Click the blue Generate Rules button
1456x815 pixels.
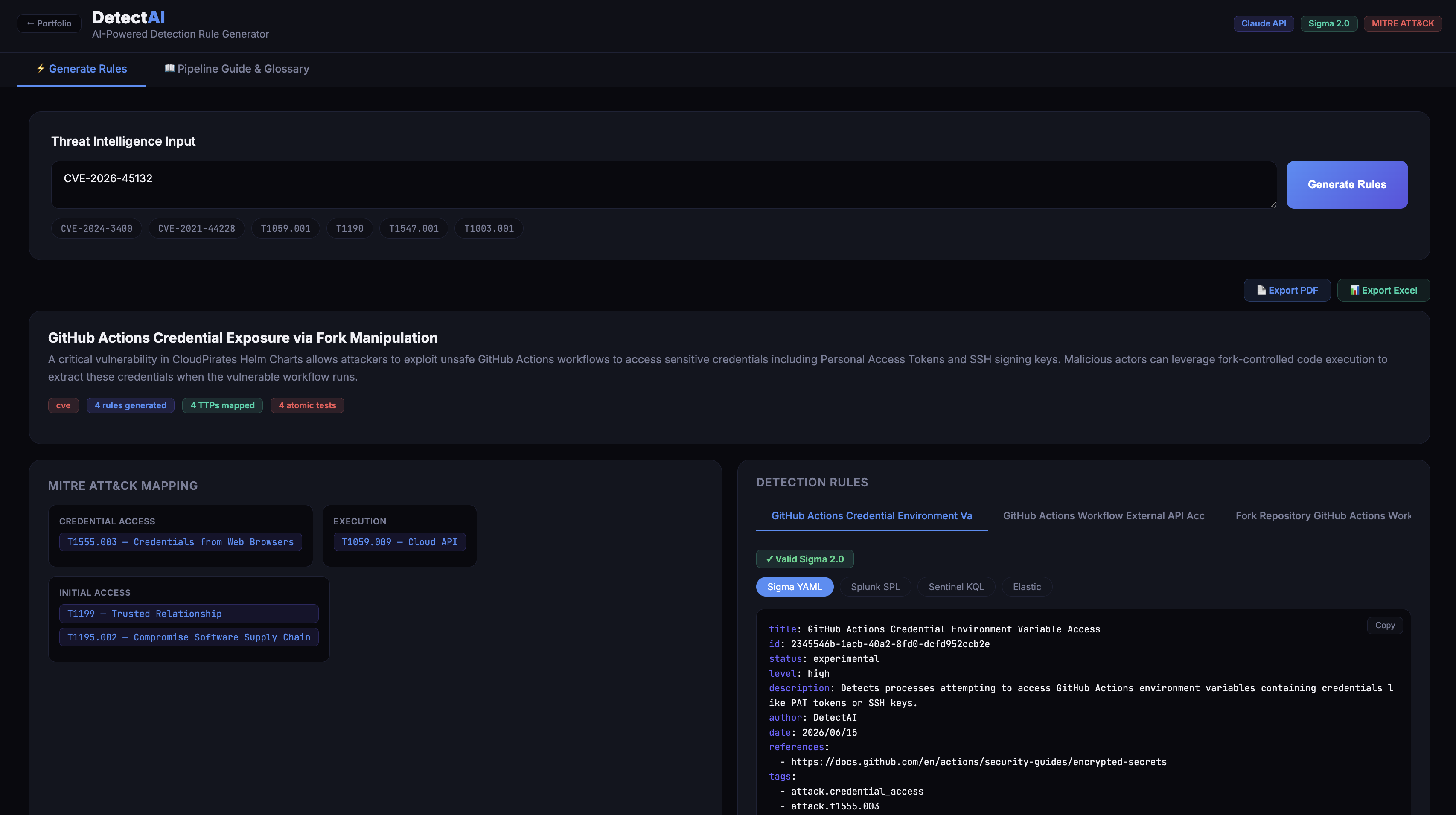(x=1346, y=185)
